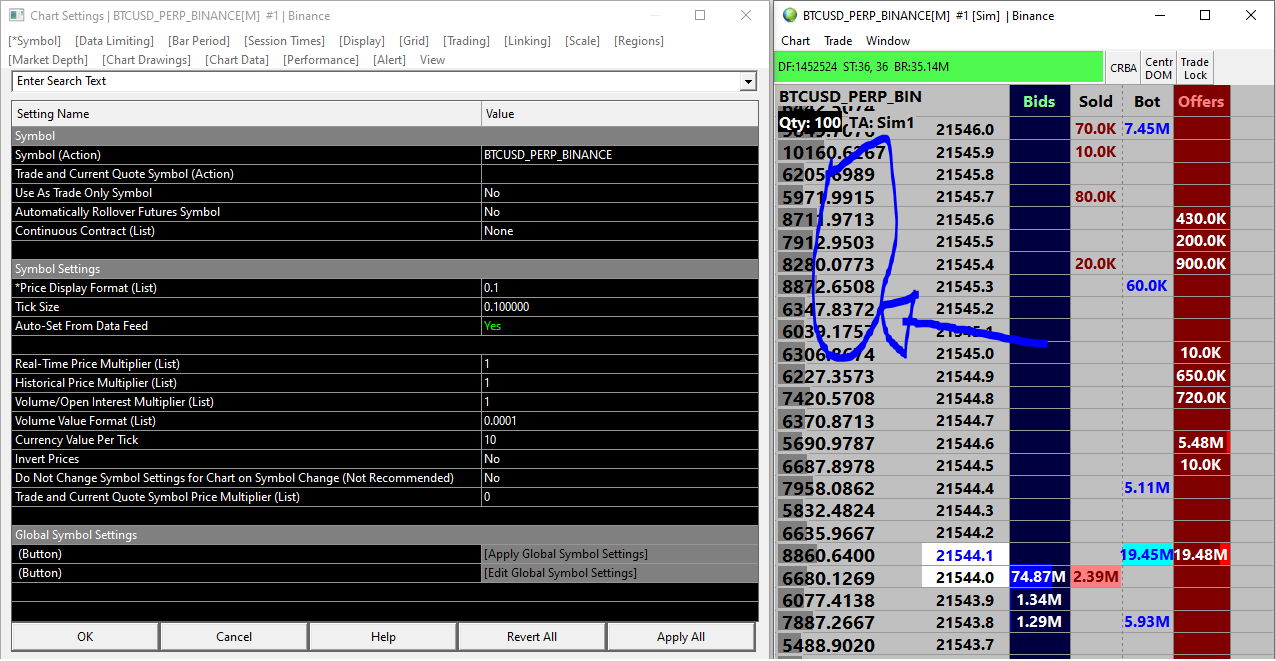Open Volume/Open Interest Multiplier list value

[620, 402]
